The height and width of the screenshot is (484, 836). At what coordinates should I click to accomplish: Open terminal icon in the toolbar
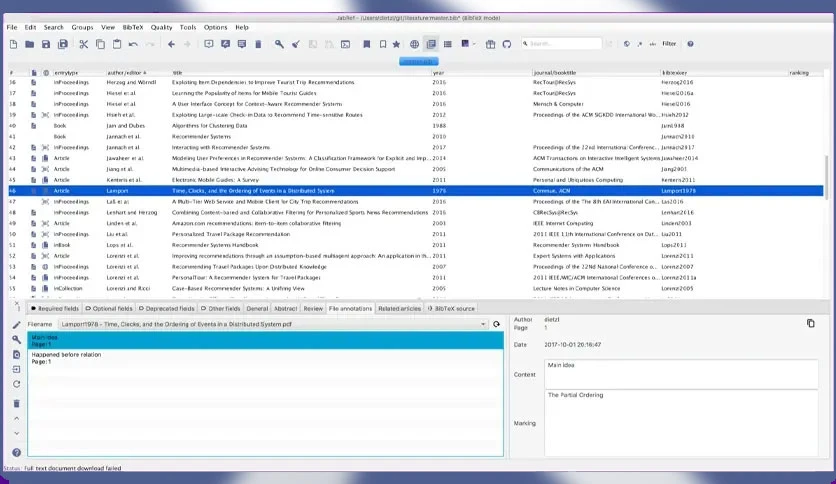click(x=345, y=44)
